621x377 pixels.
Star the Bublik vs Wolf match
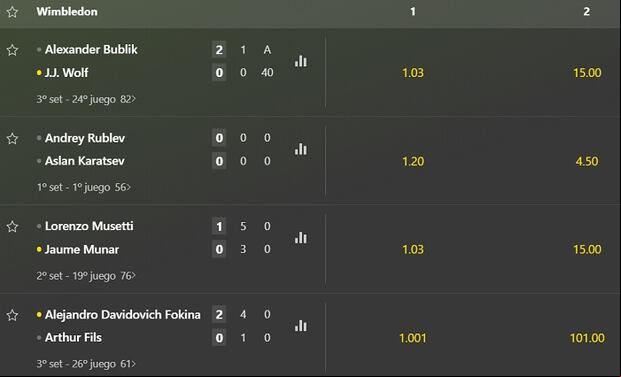point(12,50)
